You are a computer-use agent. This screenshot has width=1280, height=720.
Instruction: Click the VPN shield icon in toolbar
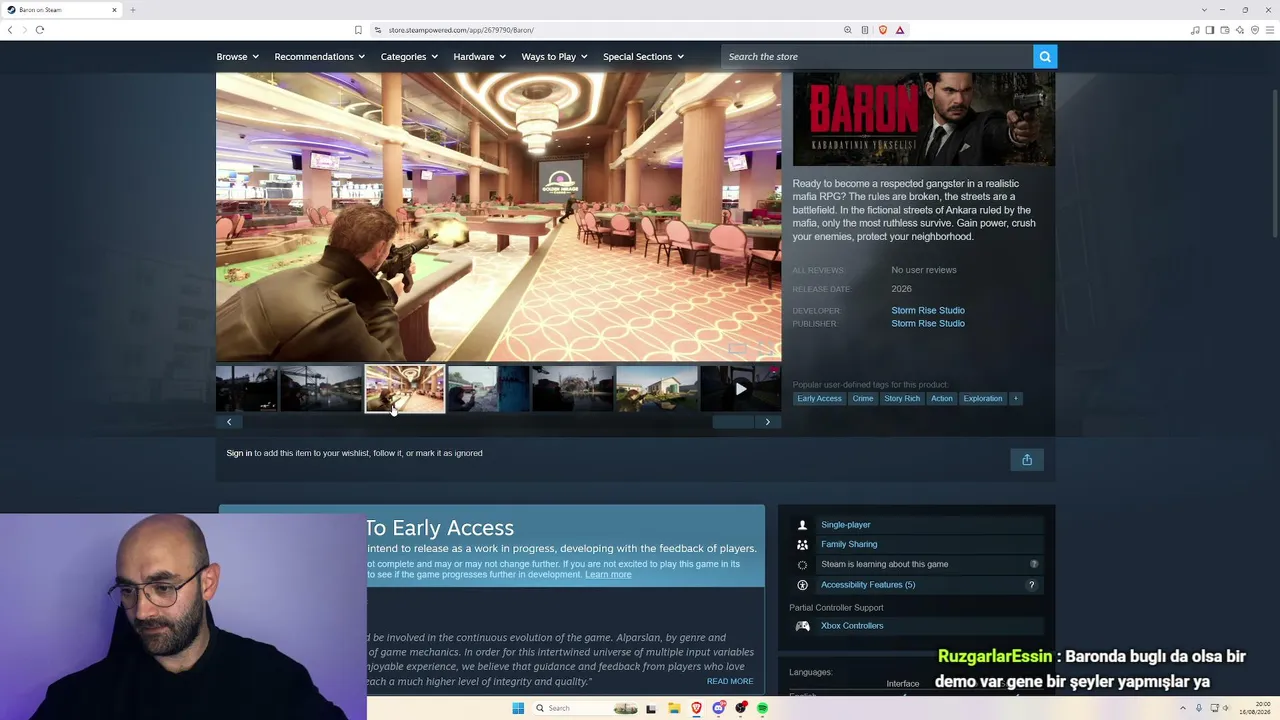[1255, 30]
